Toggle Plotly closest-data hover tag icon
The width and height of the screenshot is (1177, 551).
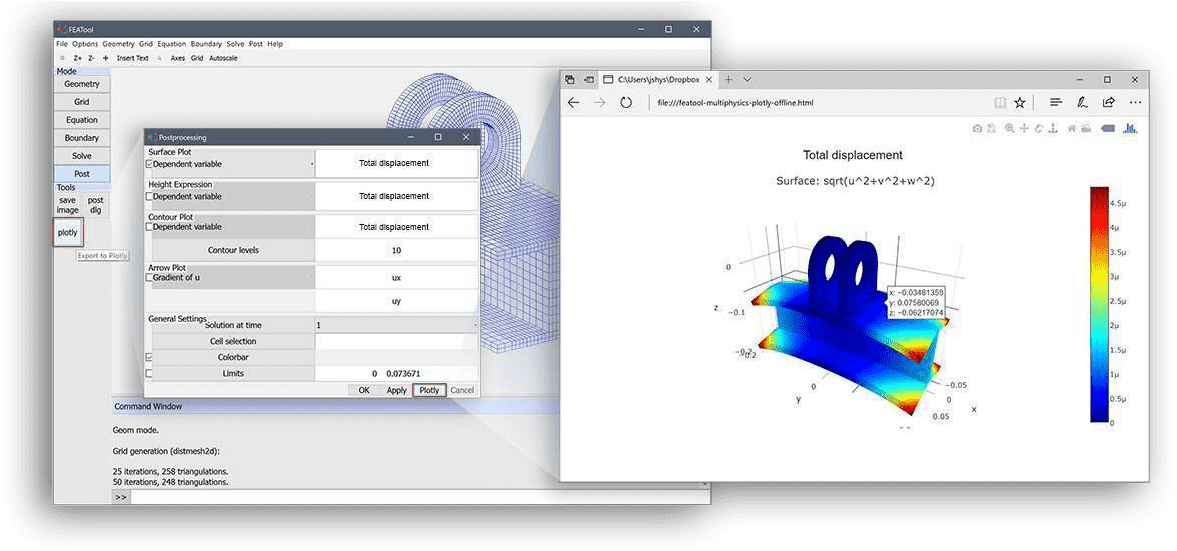(x=1108, y=128)
